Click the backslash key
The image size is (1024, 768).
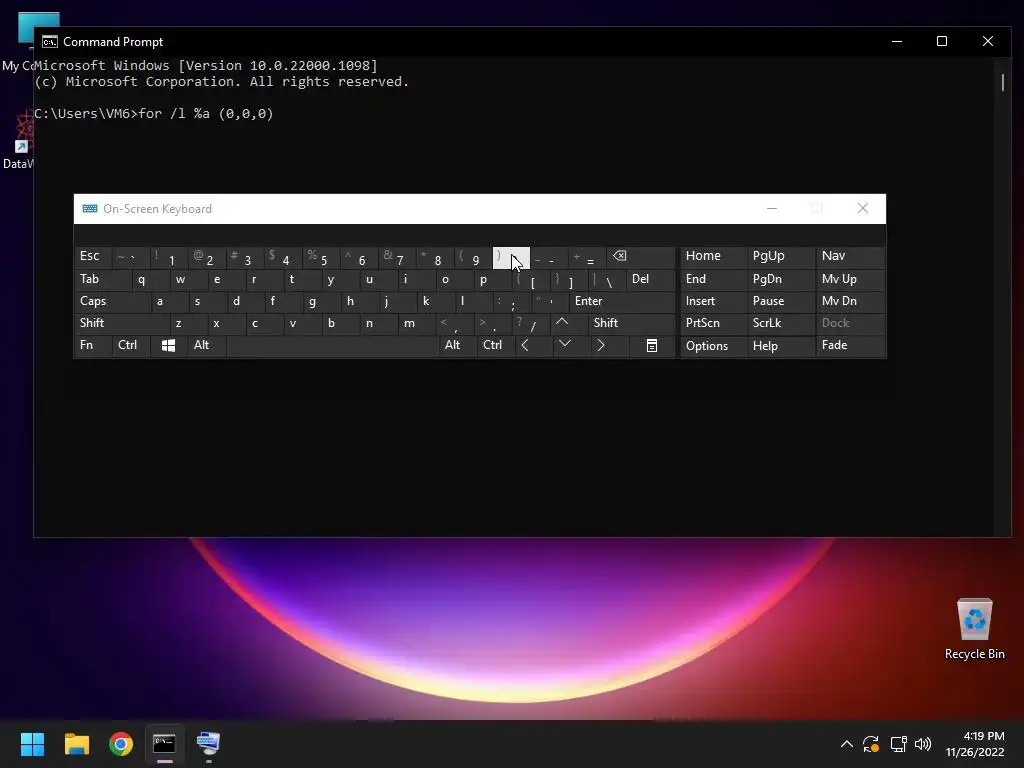pos(607,279)
